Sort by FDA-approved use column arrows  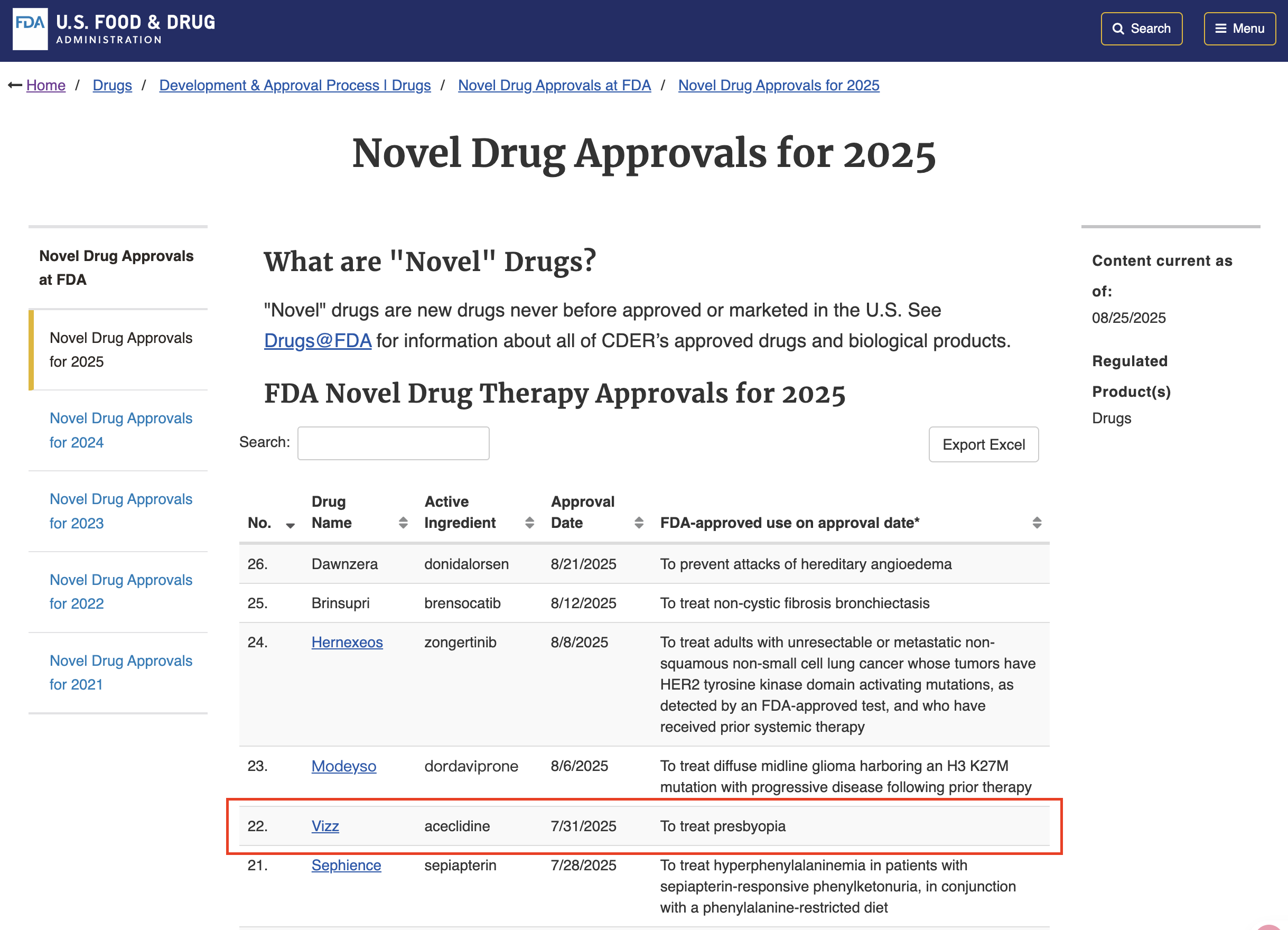click(1037, 523)
